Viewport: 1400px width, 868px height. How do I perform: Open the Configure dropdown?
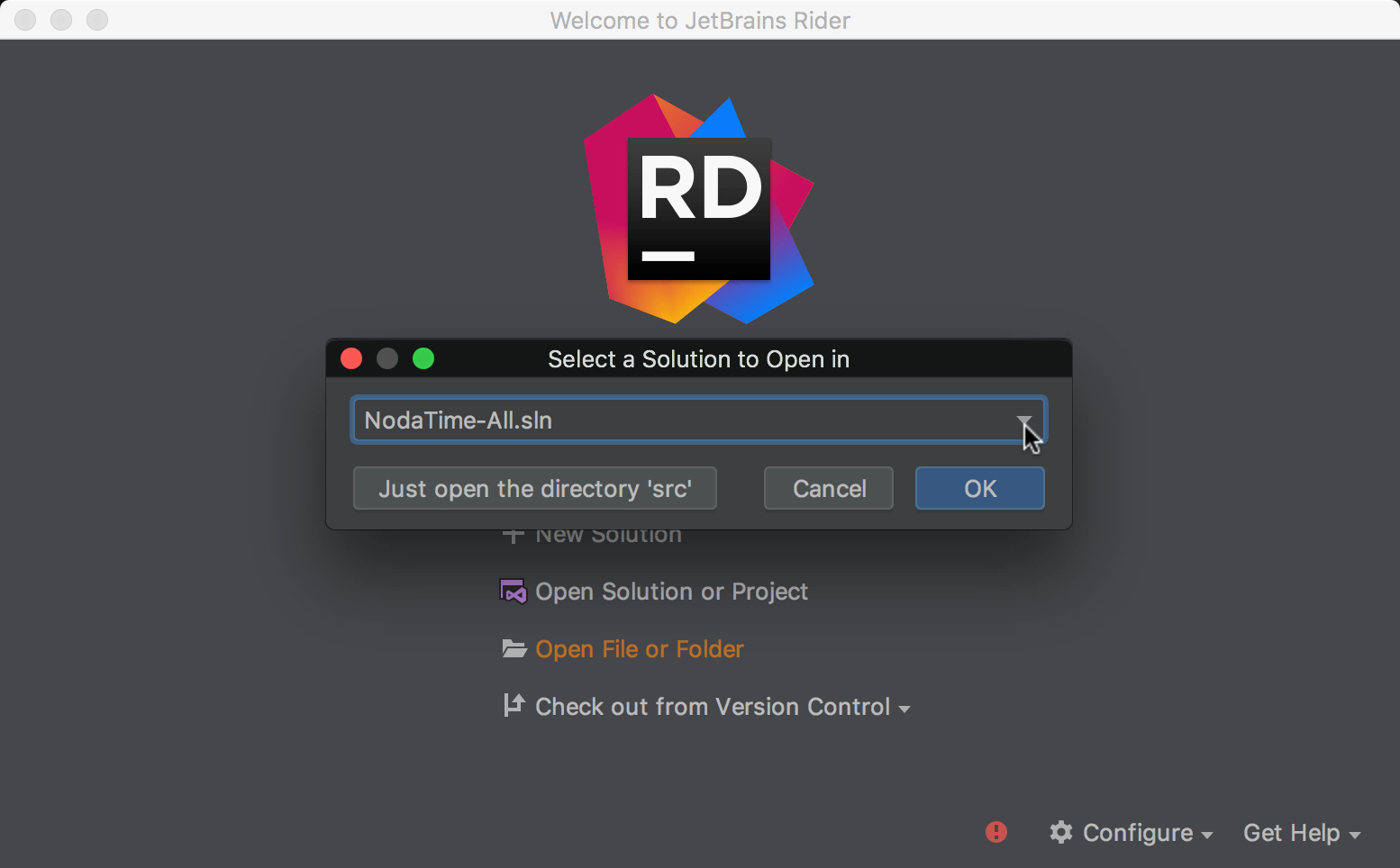click(1148, 833)
